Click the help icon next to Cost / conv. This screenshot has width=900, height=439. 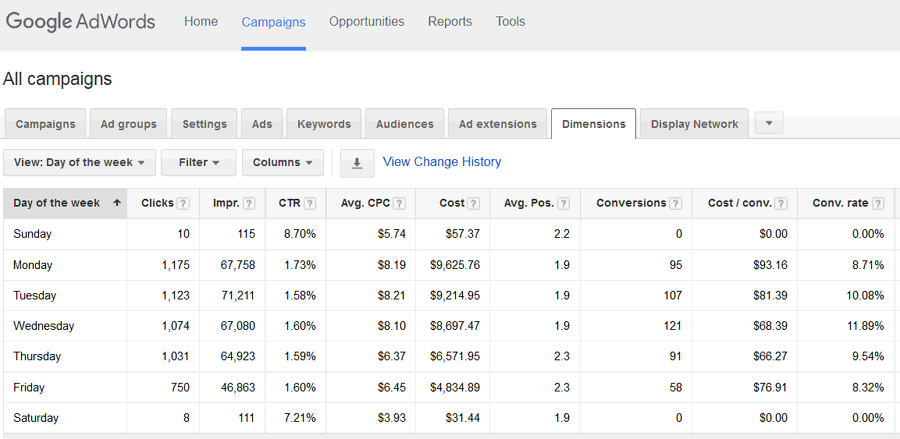click(x=781, y=203)
